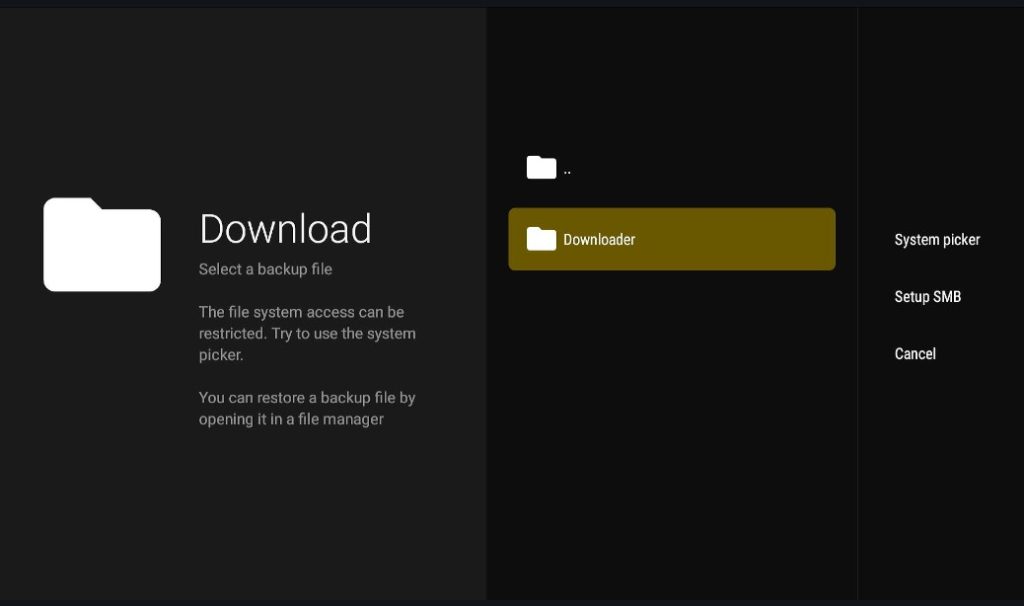Cancel the backup file selection

915,354
